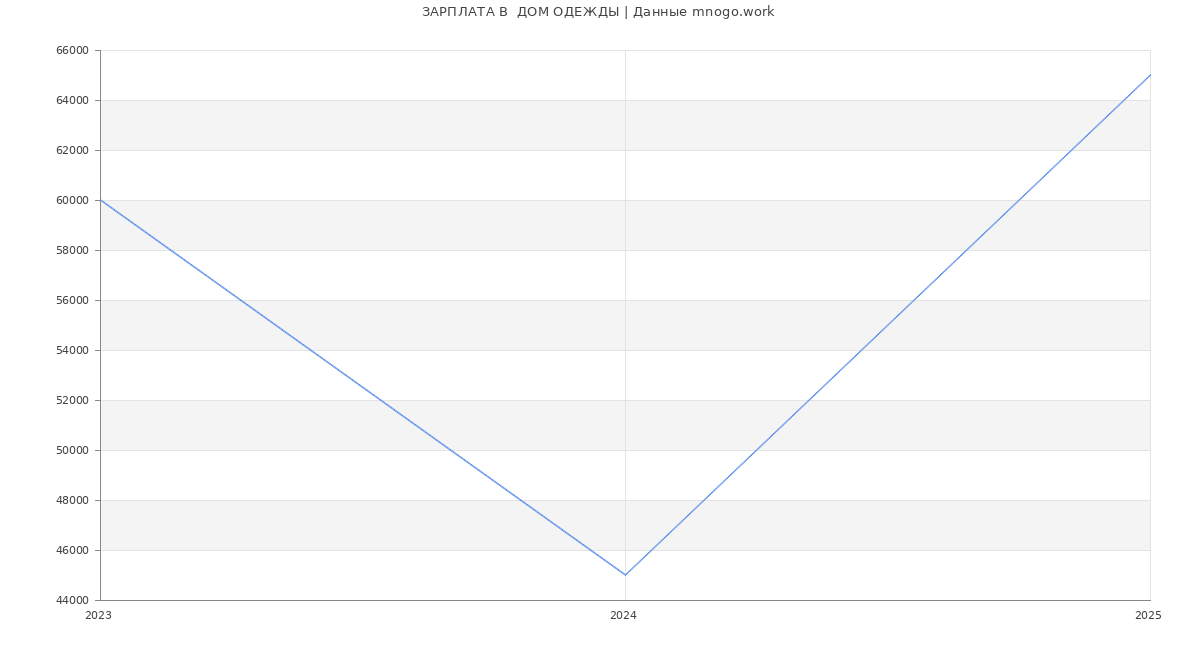
Task: Click the 2024 data point at line minimum
Action: (625, 575)
